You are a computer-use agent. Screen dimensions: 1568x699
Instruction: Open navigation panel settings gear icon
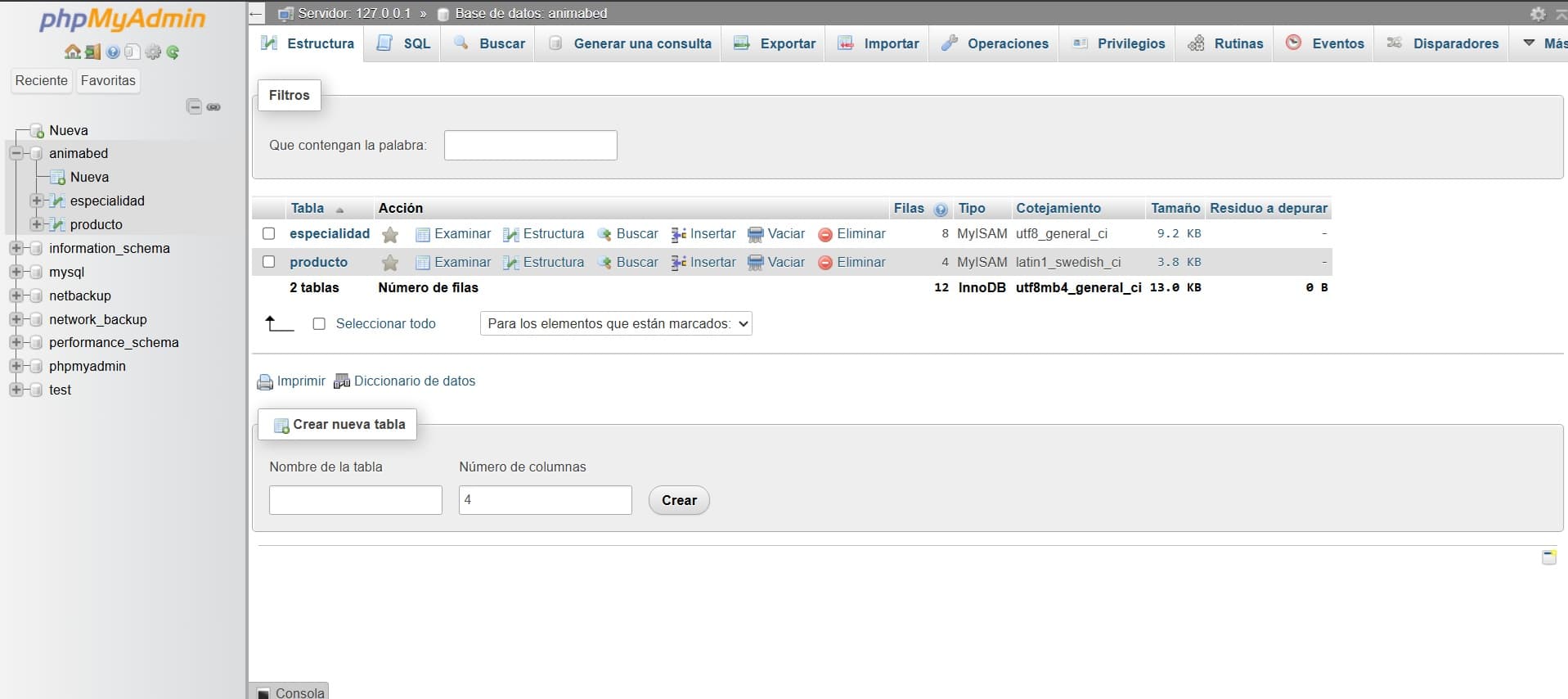point(153,52)
